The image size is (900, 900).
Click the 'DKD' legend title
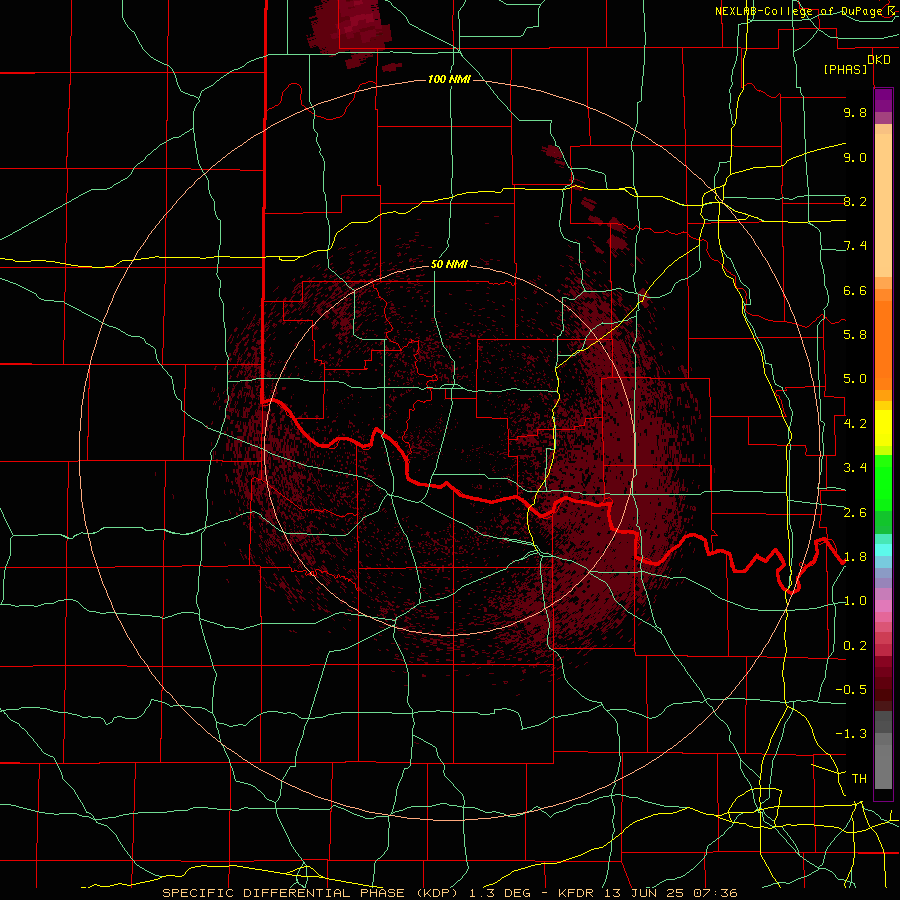click(879, 60)
